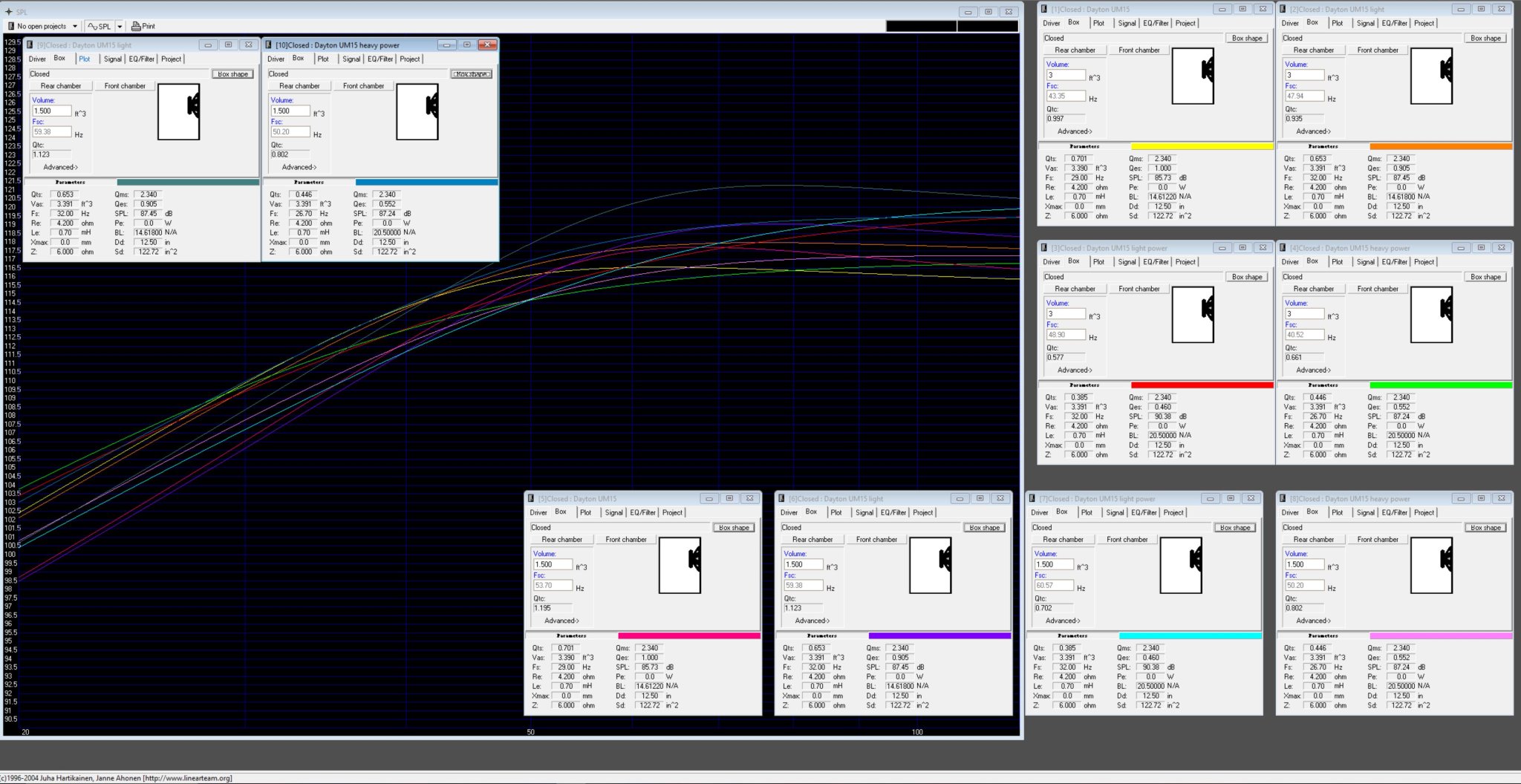This screenshot has width=1521, height=784.
Task: Open Box tab in window [8]
Action: pyautogui.click(x=1312, y=512)
